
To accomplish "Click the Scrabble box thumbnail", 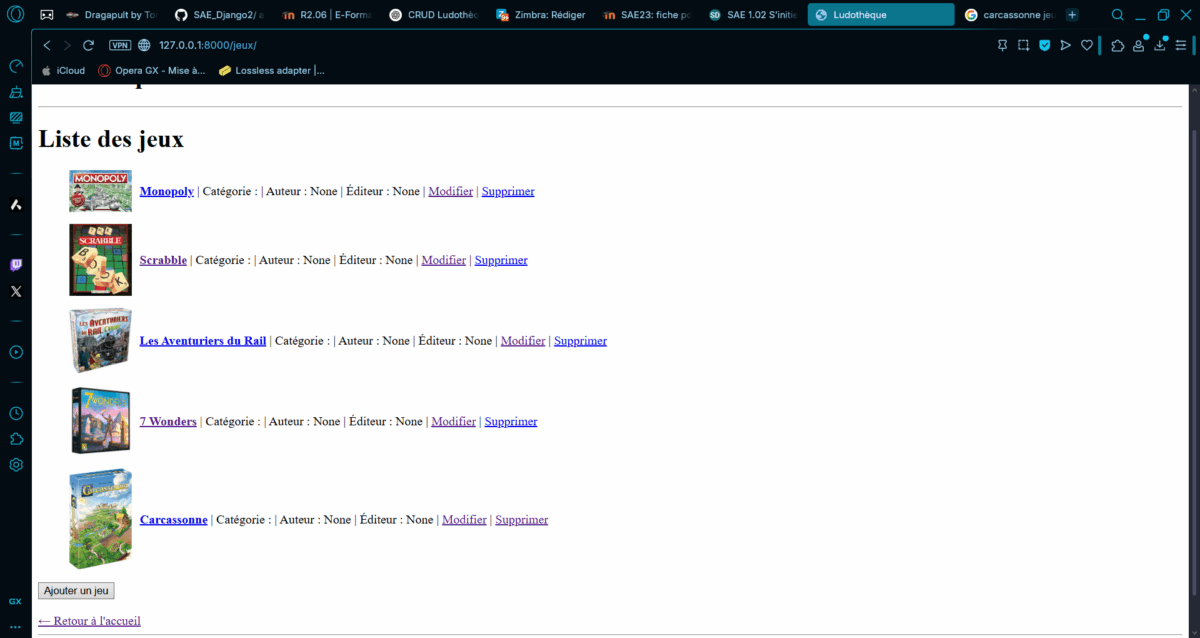I will point(100,260).
